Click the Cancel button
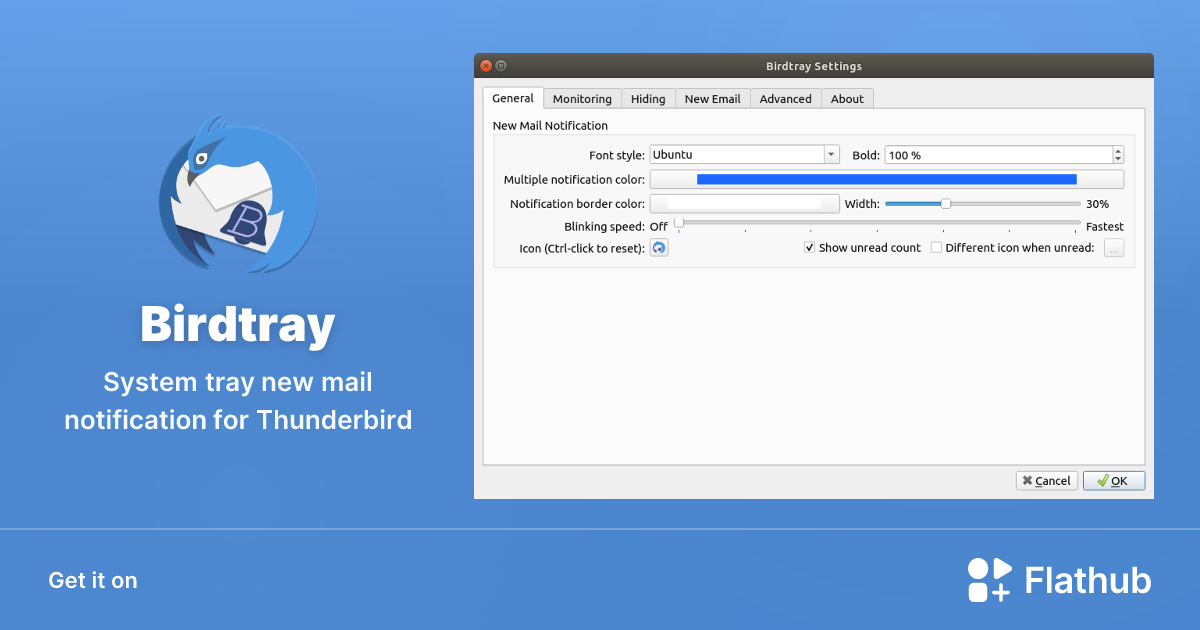Image resolution: width=1200 pixels, height=630 pixels. (x=1046, y=480)
